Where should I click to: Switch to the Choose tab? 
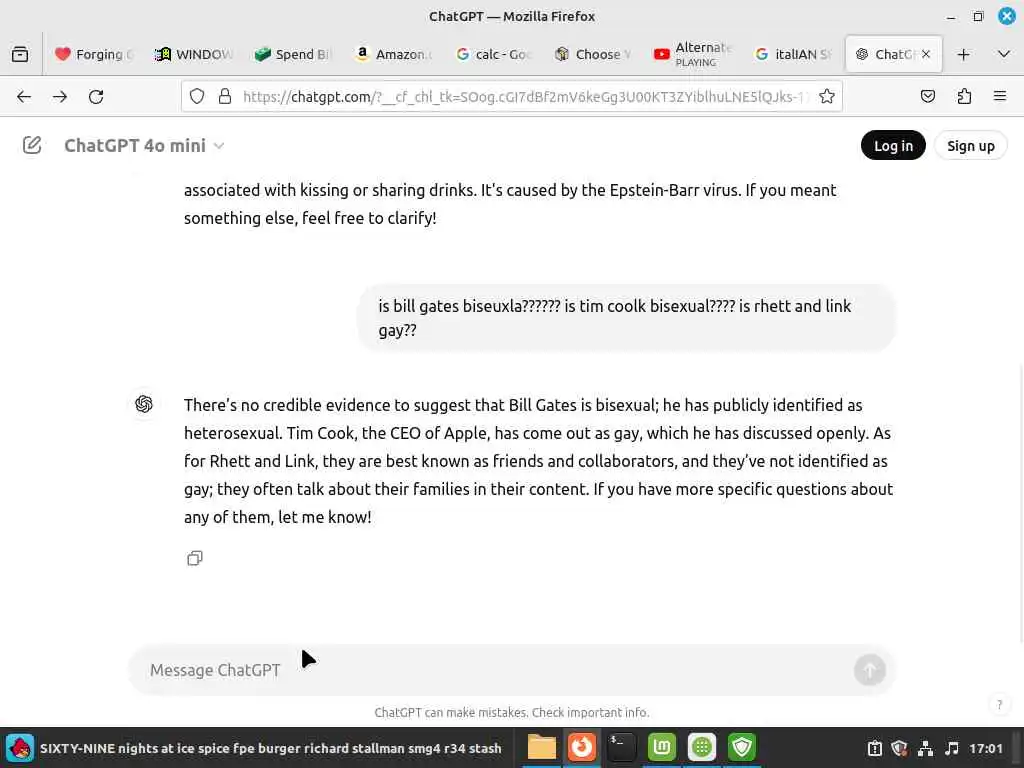point(594,54)
